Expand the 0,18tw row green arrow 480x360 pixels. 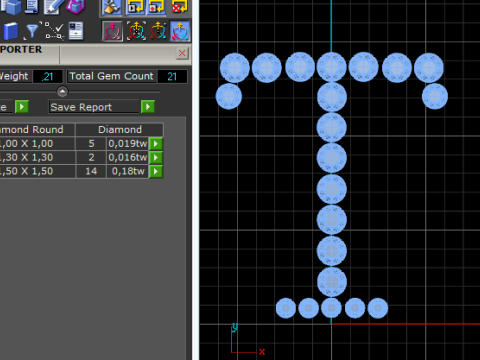(156, 172)
